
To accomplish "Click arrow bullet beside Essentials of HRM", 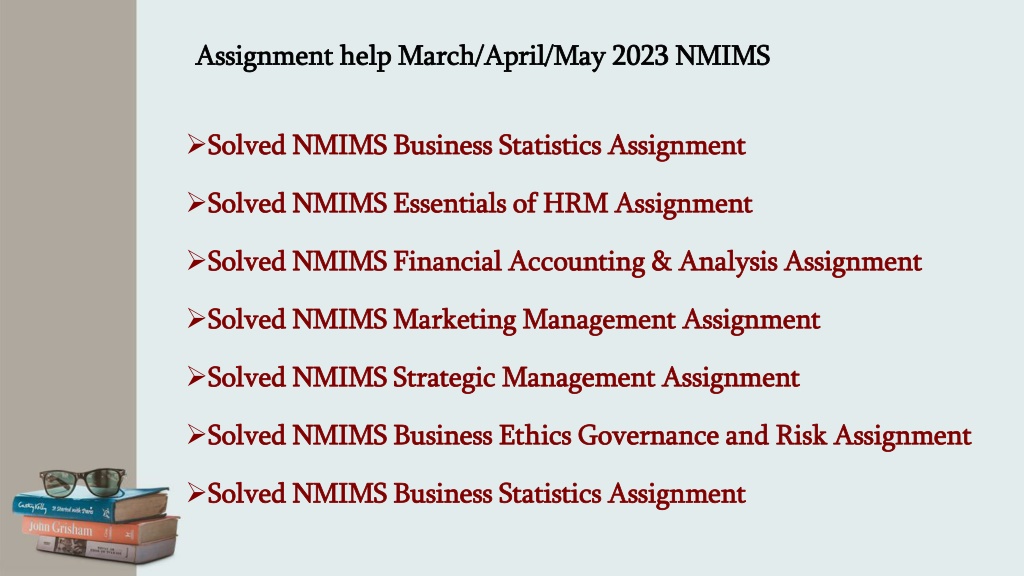I will [x=196, y=202].
